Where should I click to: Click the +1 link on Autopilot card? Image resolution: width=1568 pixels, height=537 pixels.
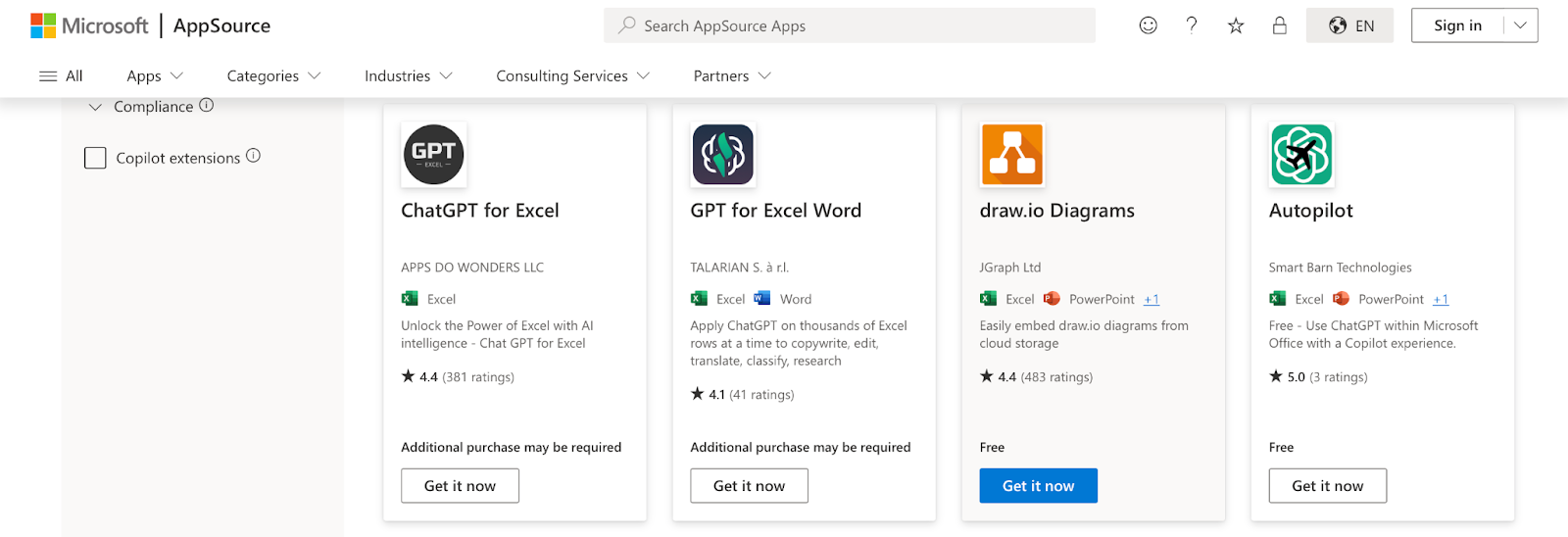[1441, 300]
